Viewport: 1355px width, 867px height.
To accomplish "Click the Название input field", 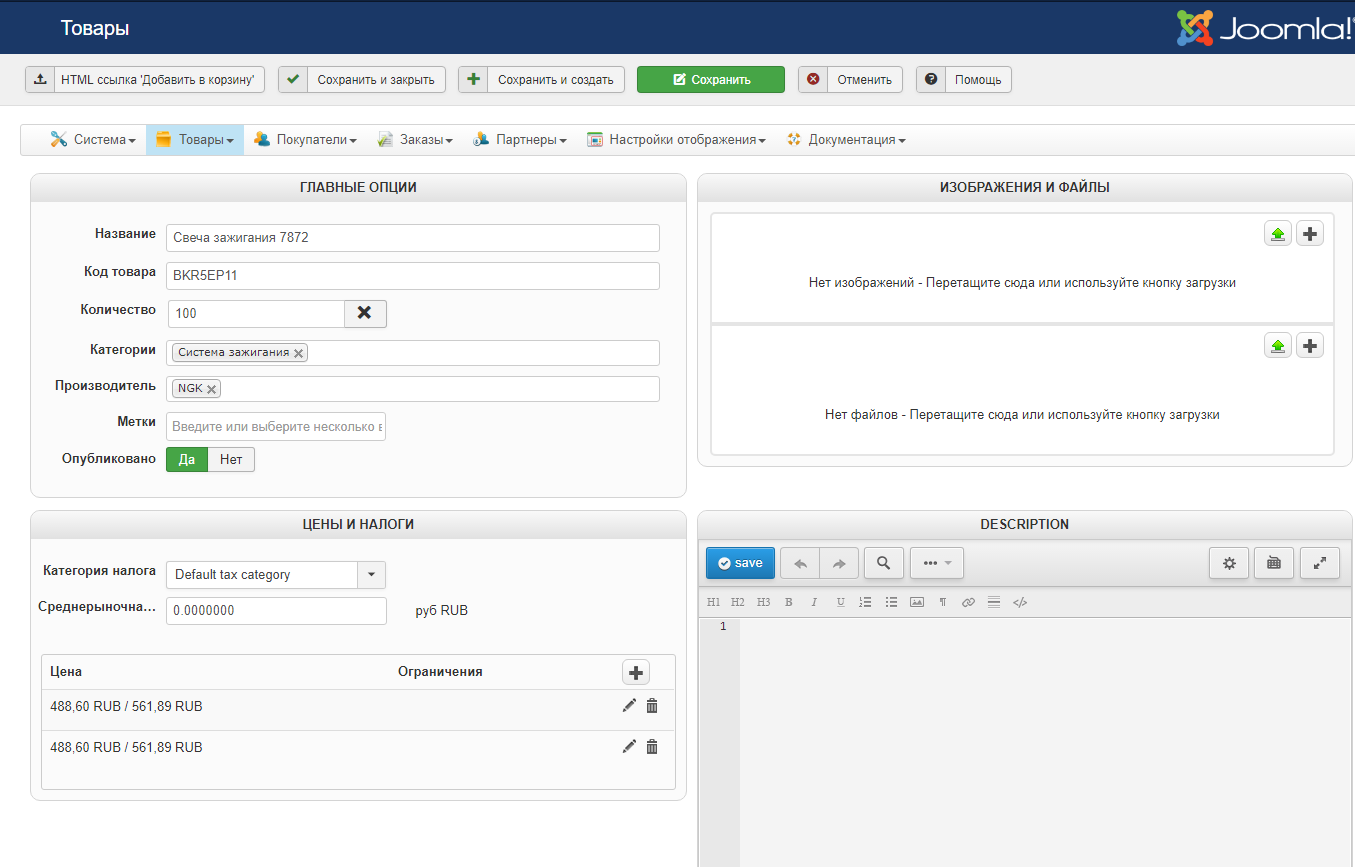I will coord(412,238).
